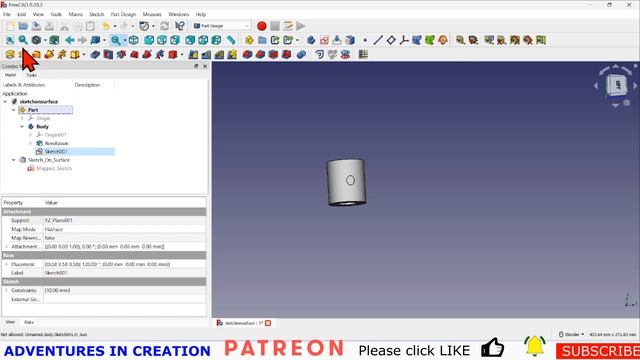Create a new Part container icon

click(249, 40)
